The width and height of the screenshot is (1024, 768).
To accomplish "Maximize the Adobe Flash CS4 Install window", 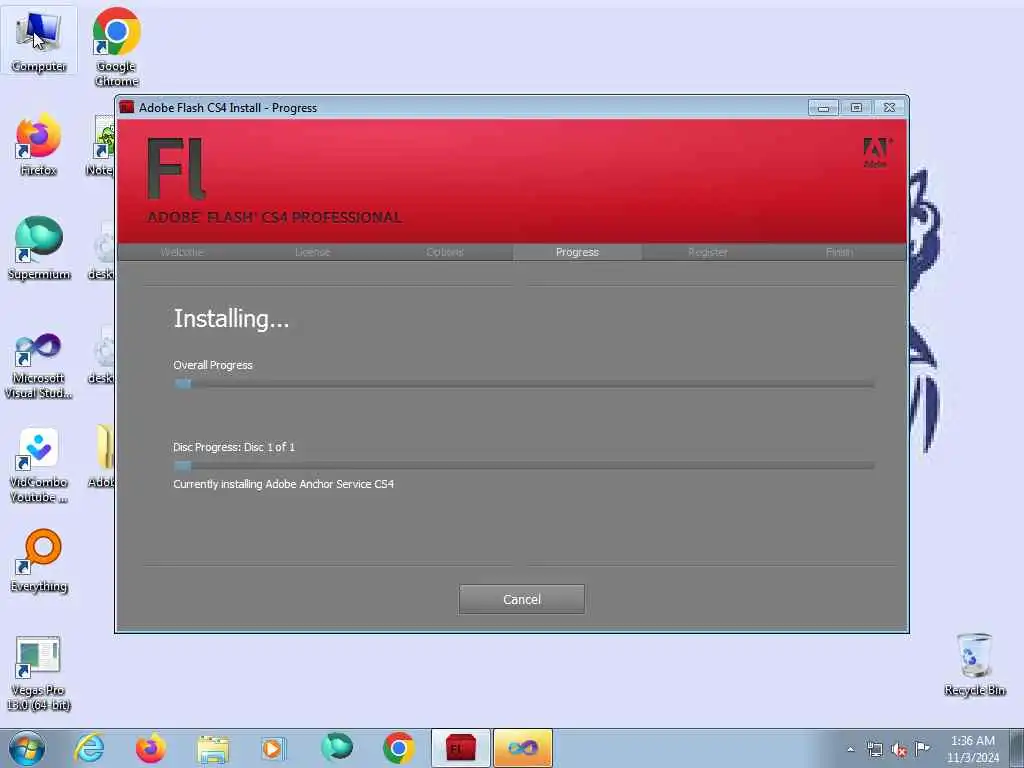I will point(856,108).
